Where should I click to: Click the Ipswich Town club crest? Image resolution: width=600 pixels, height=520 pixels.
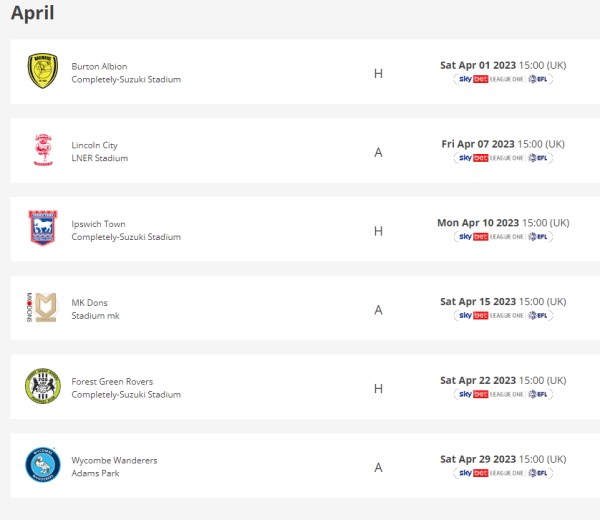click(43, 229)
